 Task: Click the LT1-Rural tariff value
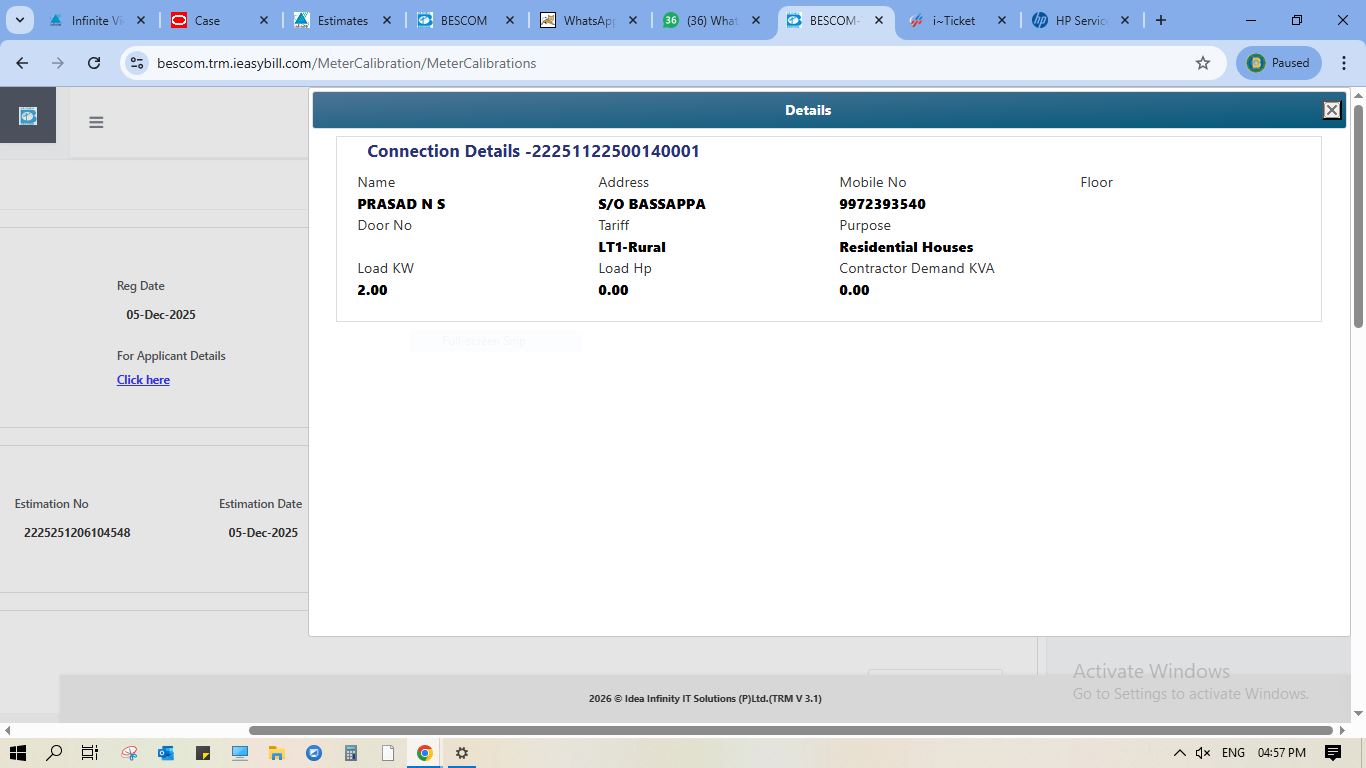tap(632, 247)
